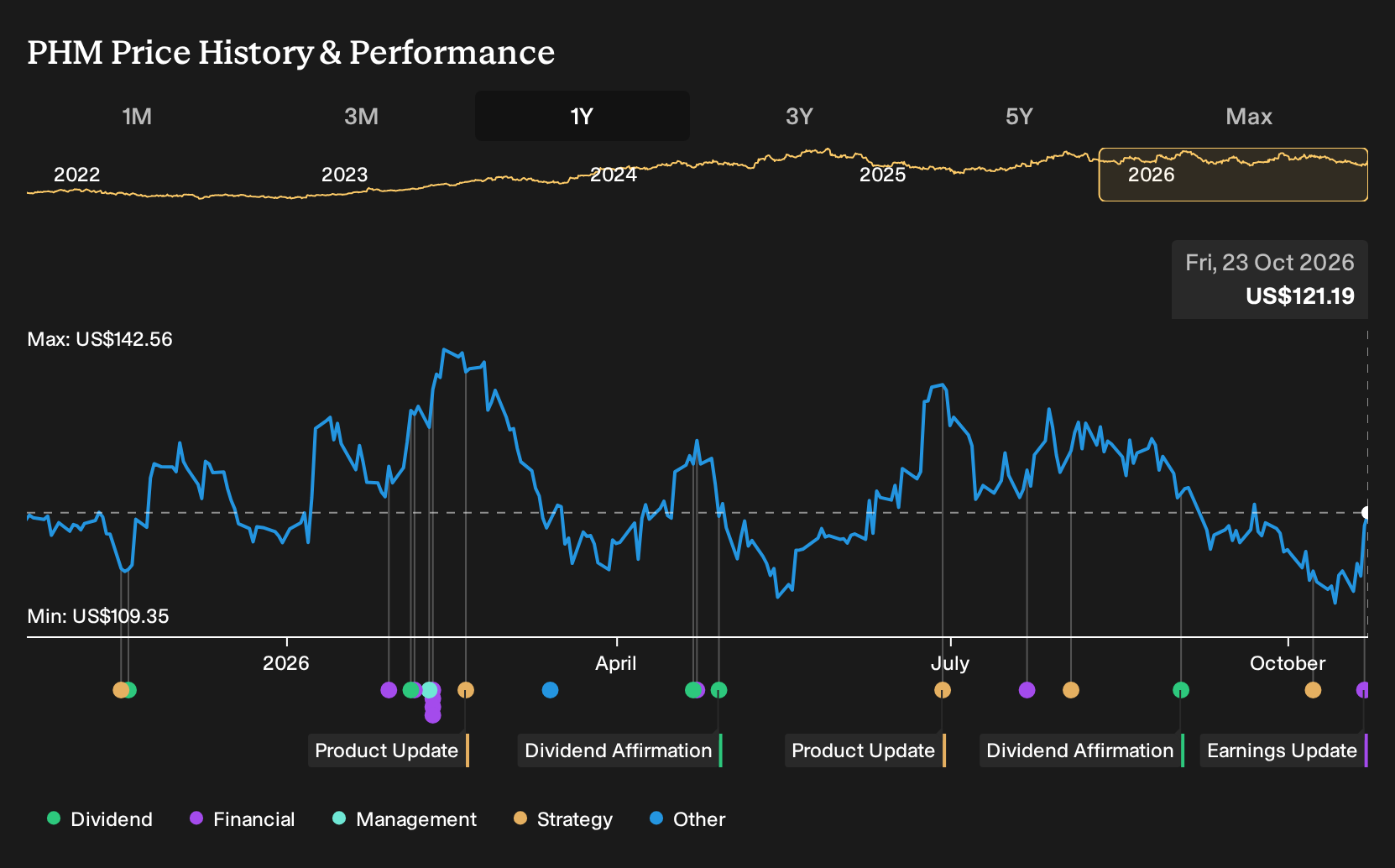Screen dimensions: 1395x868
Task: Select the 3M time range tab
Action: pyautogui.click(x=361, y=116)
